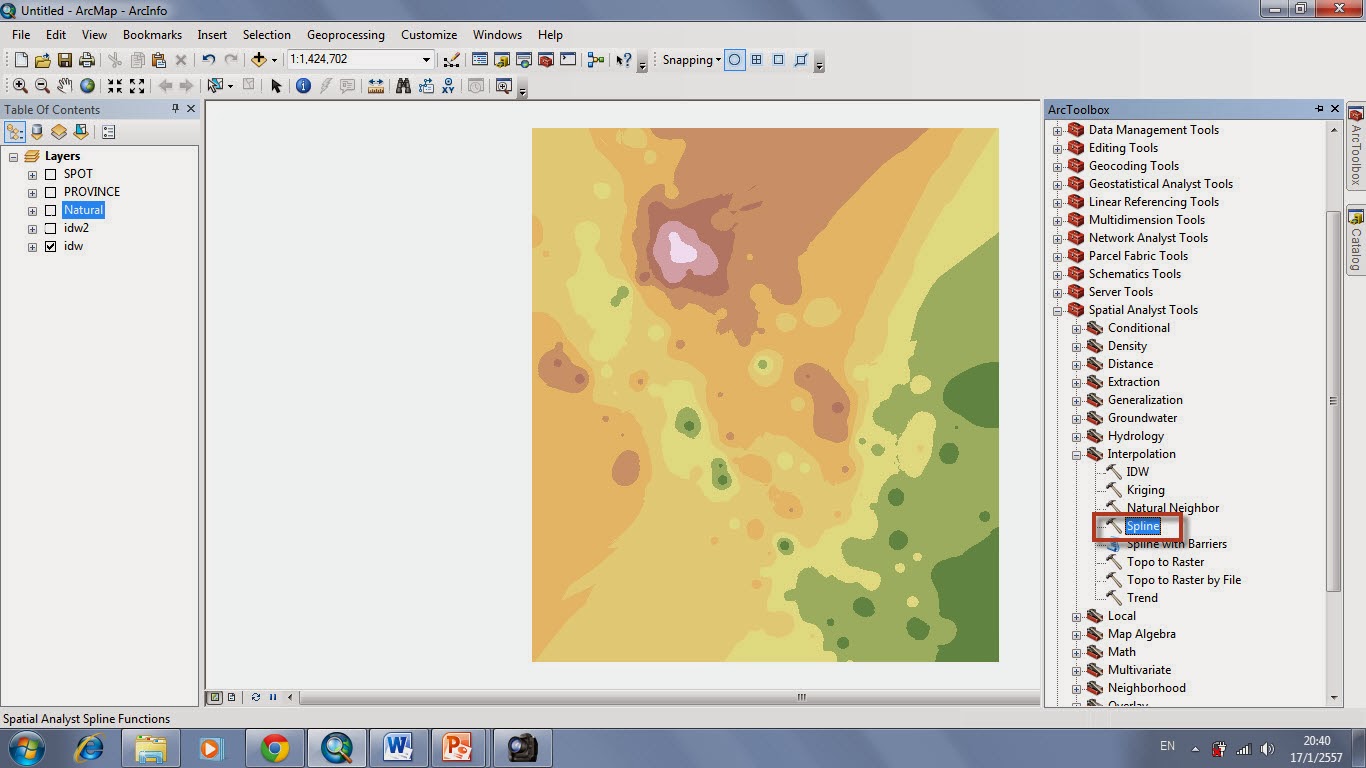Undo the last action
This screenshot has width=1366, height=768.
click(208, 60)
